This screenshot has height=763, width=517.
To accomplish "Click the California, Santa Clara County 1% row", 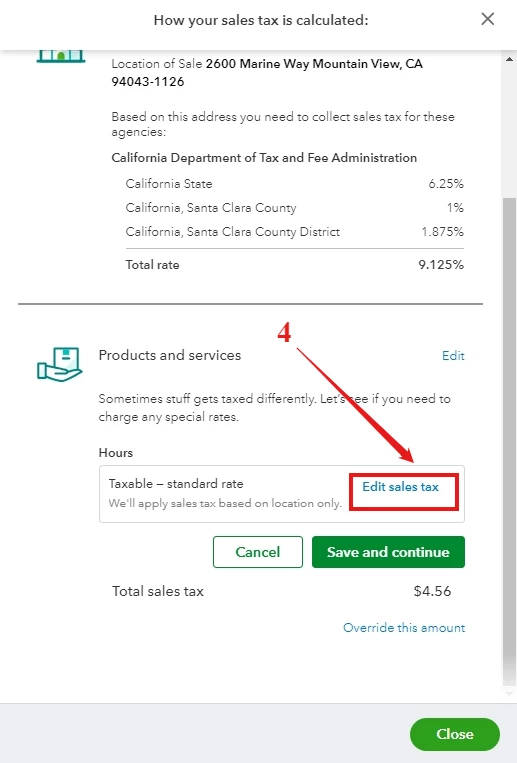I will coord(295,208).
